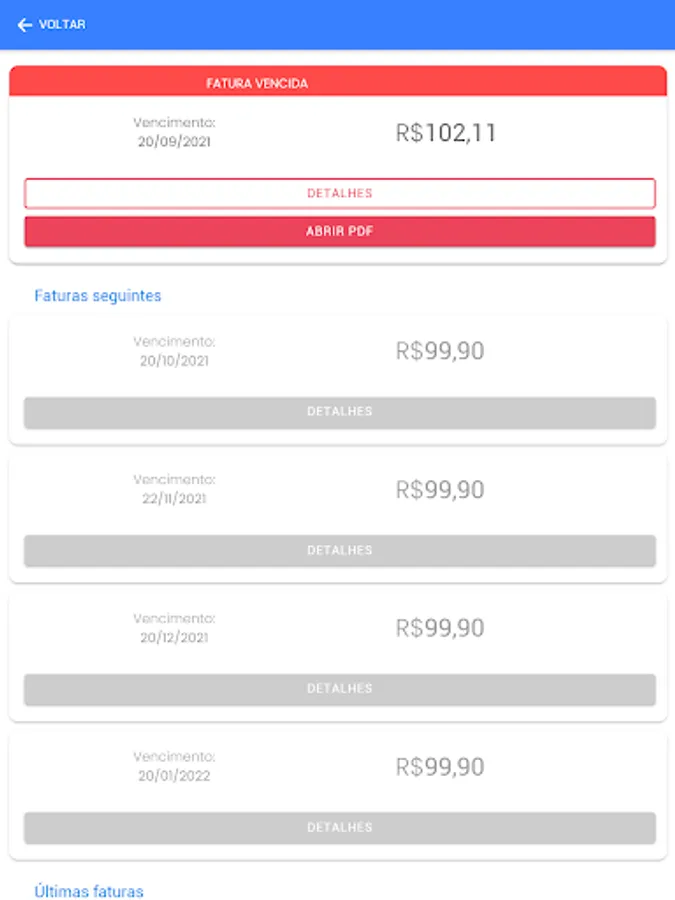Open Detalhes for the 22/11/2021 invoice
The image size is (675, 900).
(x=339, y=551)
